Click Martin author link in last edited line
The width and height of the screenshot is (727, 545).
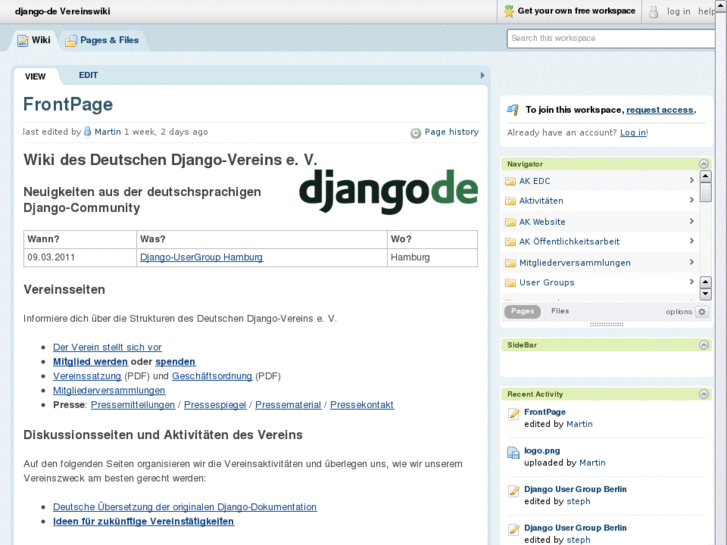[x=108, y=132]
